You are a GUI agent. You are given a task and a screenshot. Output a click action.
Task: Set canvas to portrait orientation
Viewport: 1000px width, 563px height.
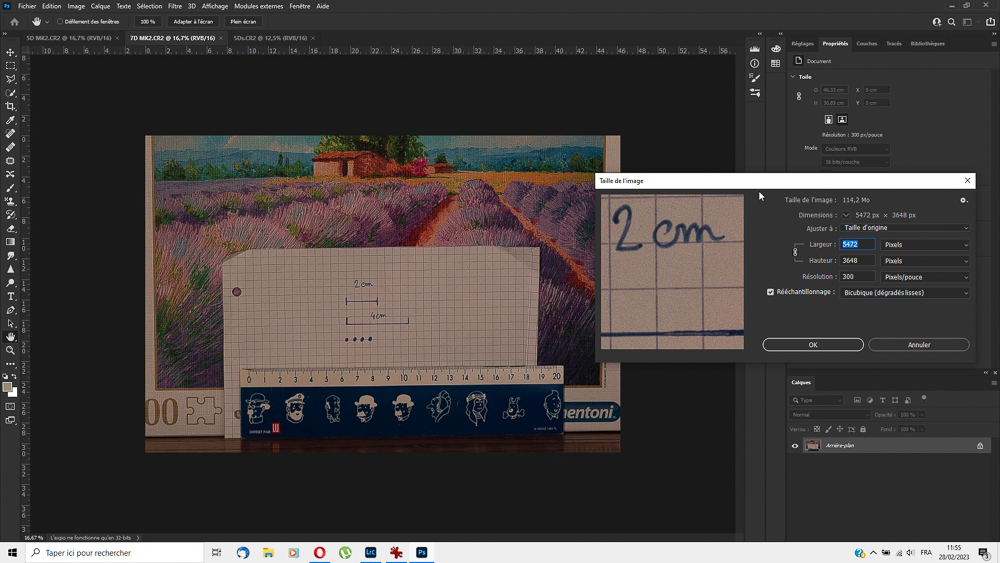828,119
